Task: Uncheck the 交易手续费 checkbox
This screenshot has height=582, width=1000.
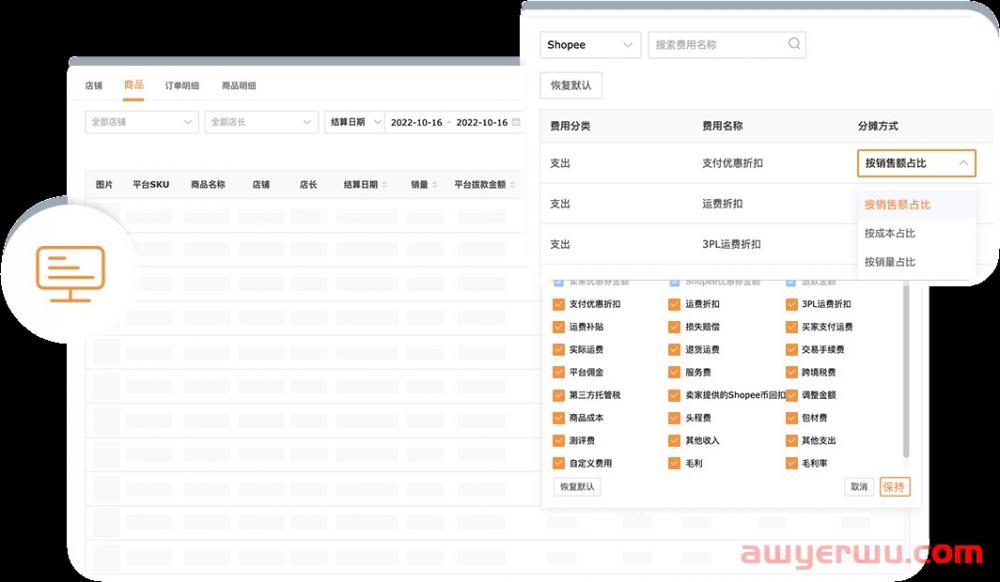Action: click(790, 349)
